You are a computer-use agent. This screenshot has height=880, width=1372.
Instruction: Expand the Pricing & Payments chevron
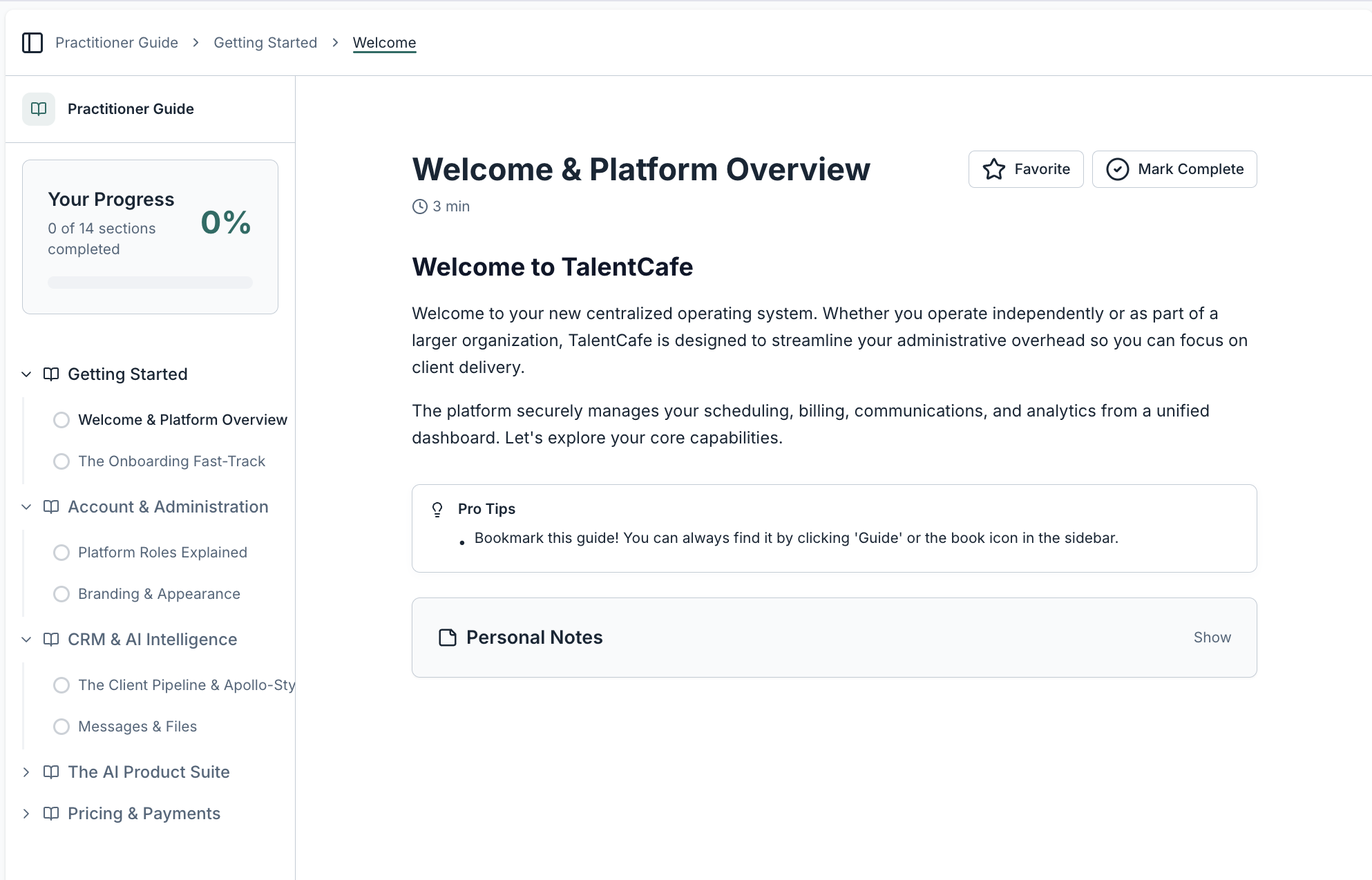tap(26, 814)
